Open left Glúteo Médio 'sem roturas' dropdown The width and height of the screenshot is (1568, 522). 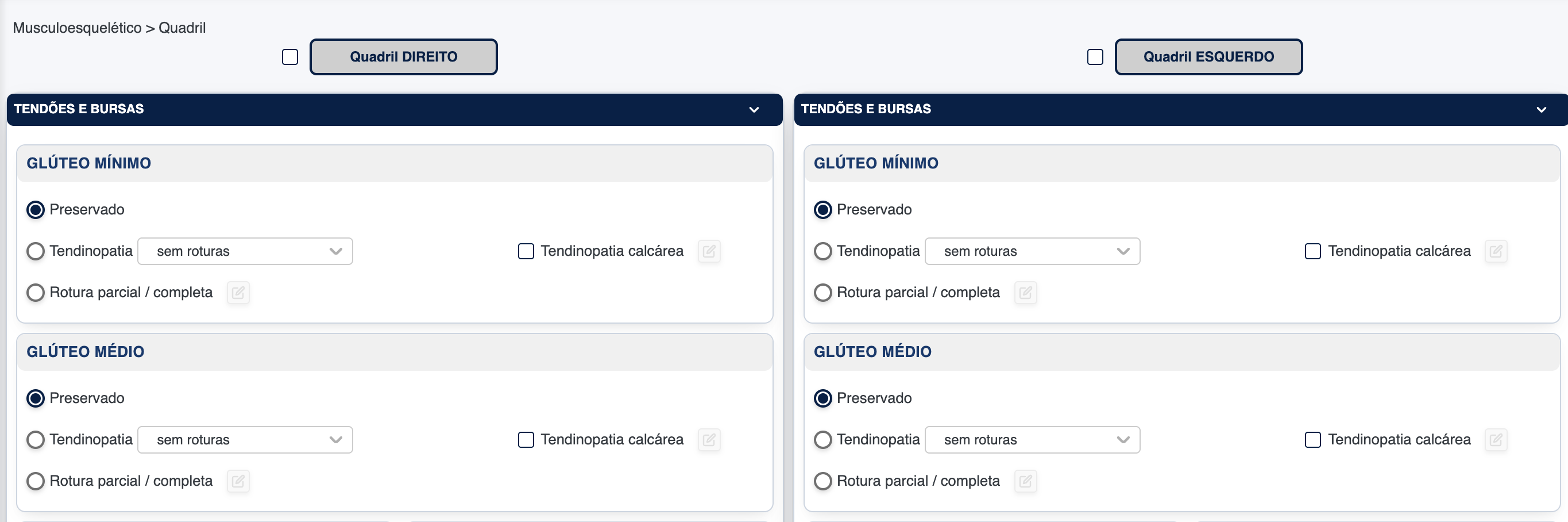click(1032, 440)
